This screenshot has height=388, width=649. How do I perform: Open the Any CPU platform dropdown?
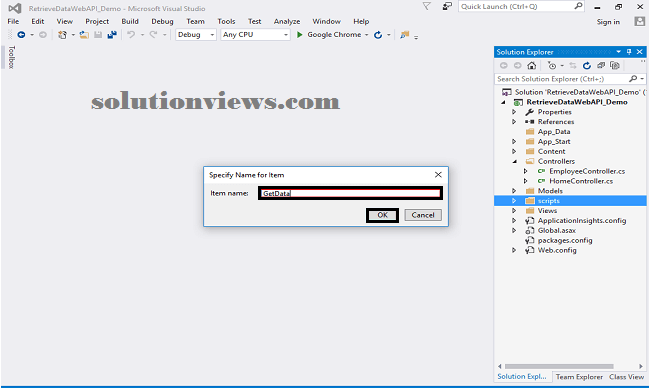pyautogui.click(x=286, y=35)
